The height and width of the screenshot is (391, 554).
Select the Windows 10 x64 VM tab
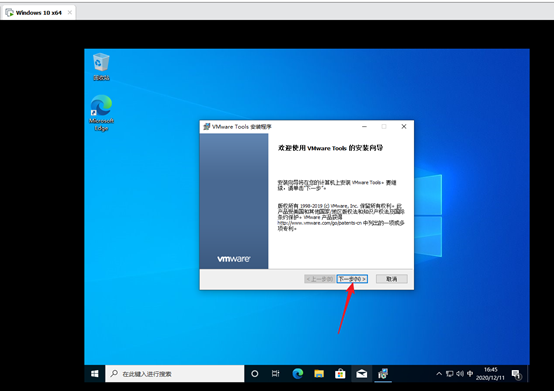[38, 13]
